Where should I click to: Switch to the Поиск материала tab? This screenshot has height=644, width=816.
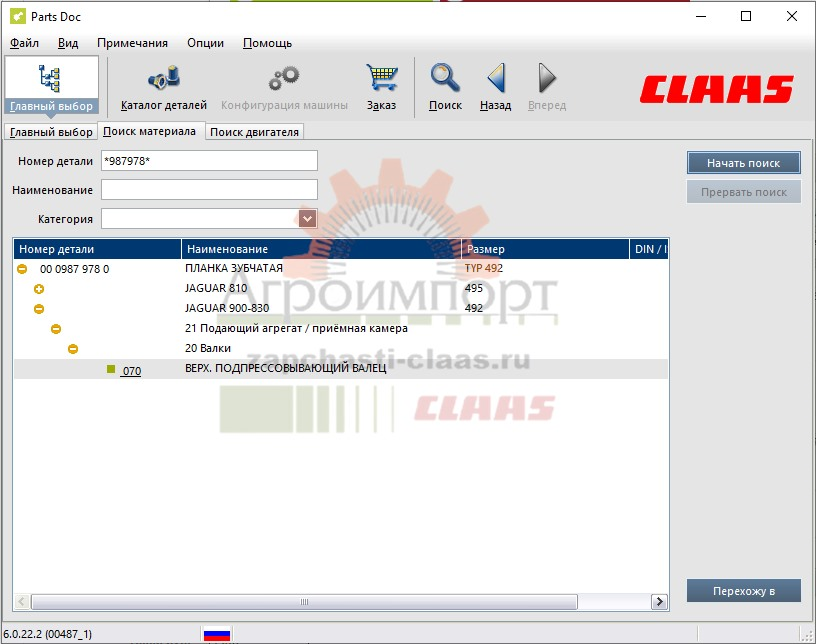pos(149,131)
